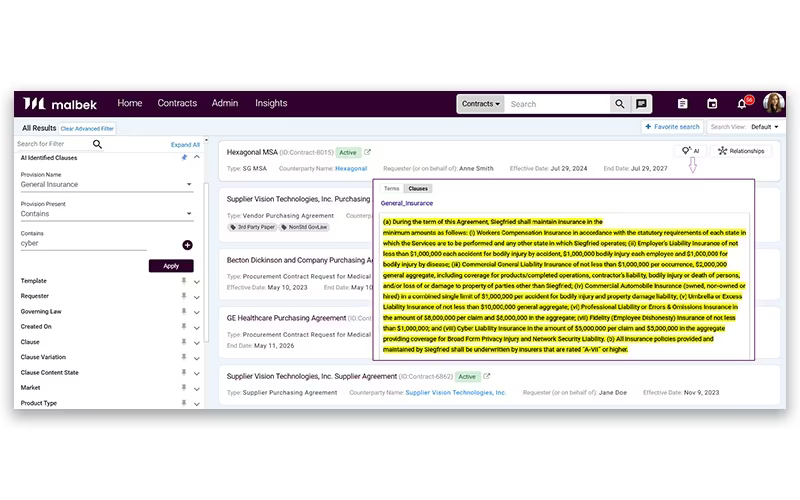Click the Malbek logo

(60, 104)
